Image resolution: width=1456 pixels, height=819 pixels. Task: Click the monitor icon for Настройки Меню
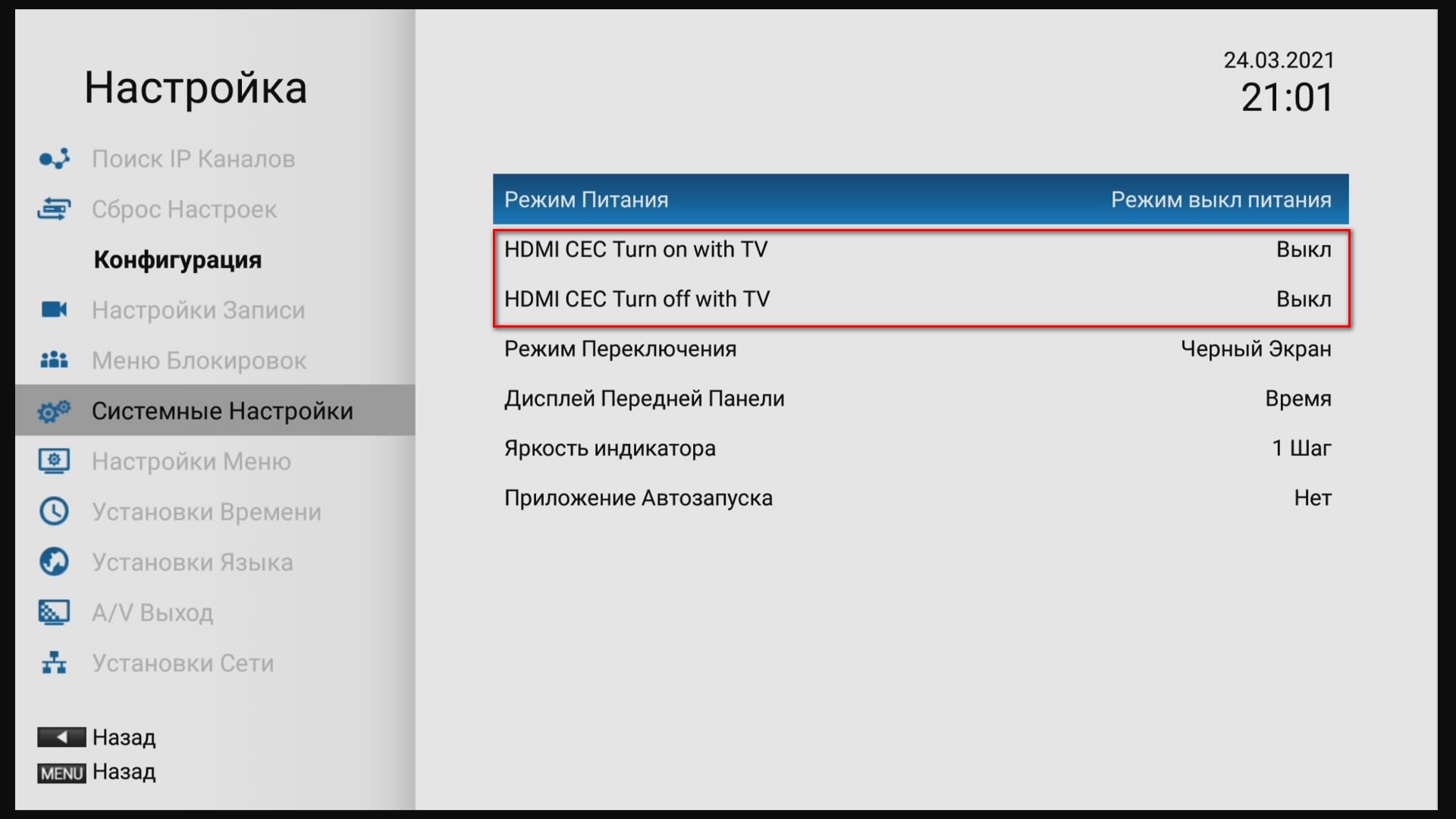(54, 461)
